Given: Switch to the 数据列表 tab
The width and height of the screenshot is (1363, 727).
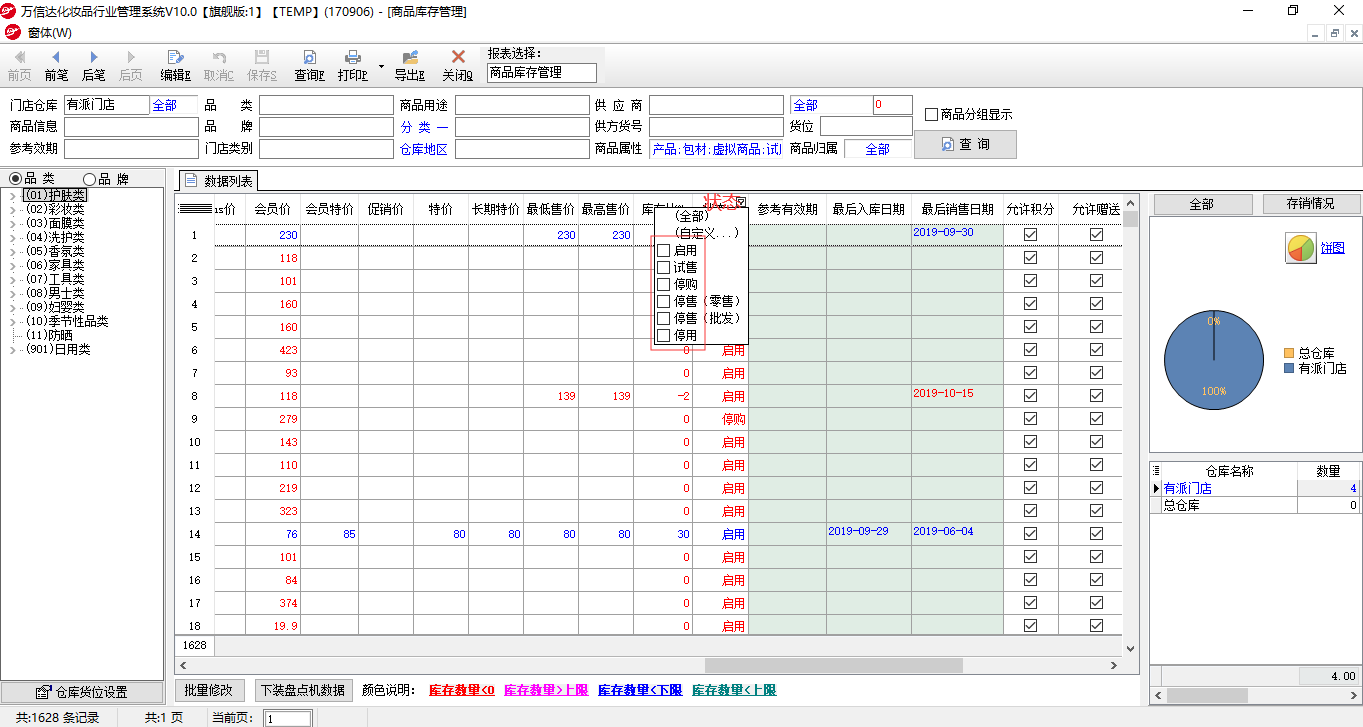Looking at the screenshot, I should click(x=220, y=181).
